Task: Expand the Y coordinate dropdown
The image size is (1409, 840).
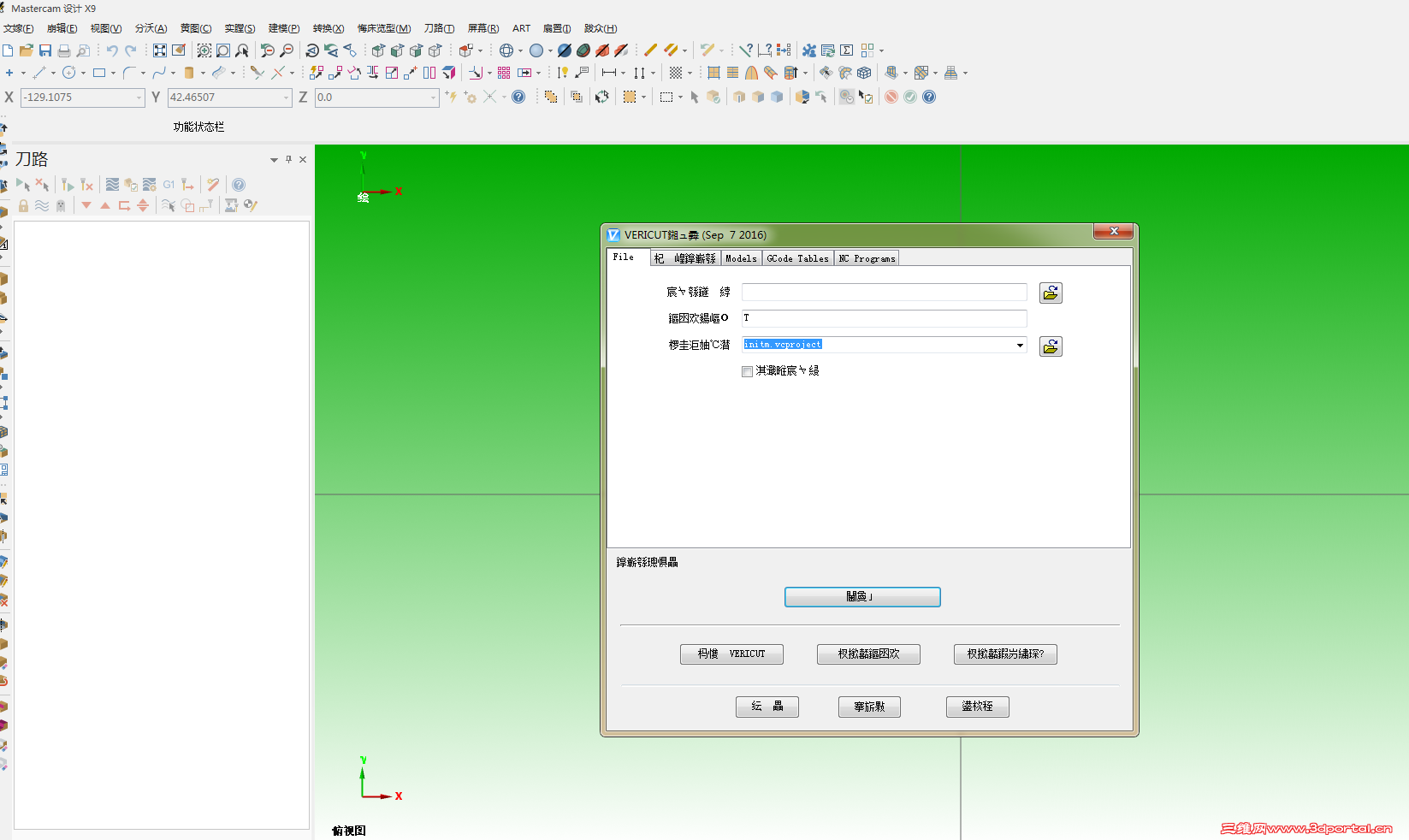Action: click(286, 98)
